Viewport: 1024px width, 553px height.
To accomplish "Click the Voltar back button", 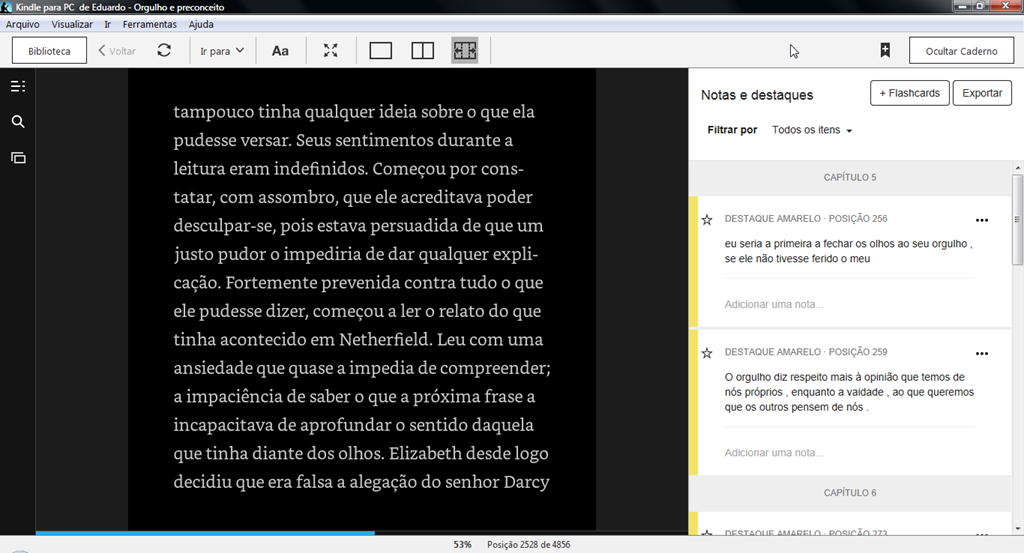I will click(117, 51).
